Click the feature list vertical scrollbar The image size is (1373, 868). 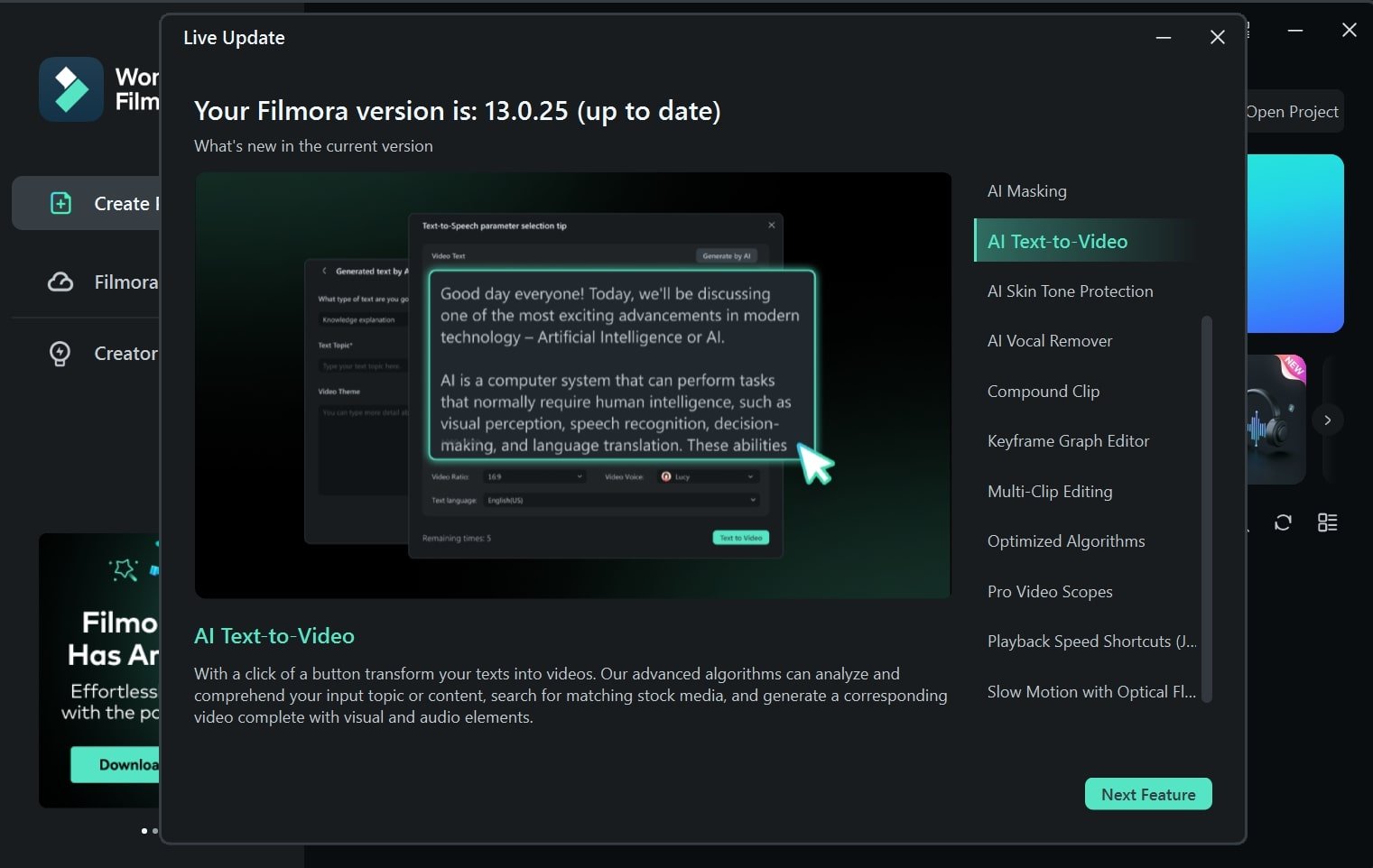[1207, 508]
